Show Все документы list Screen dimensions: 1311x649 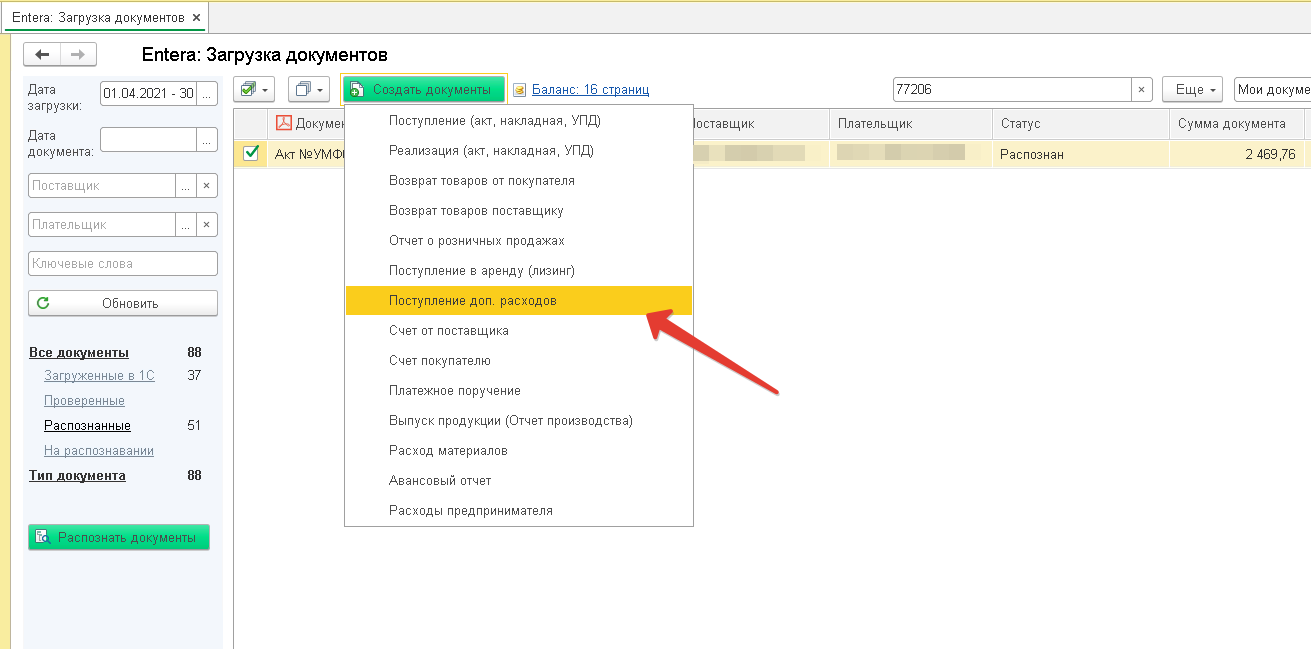(x=79, y=352)
